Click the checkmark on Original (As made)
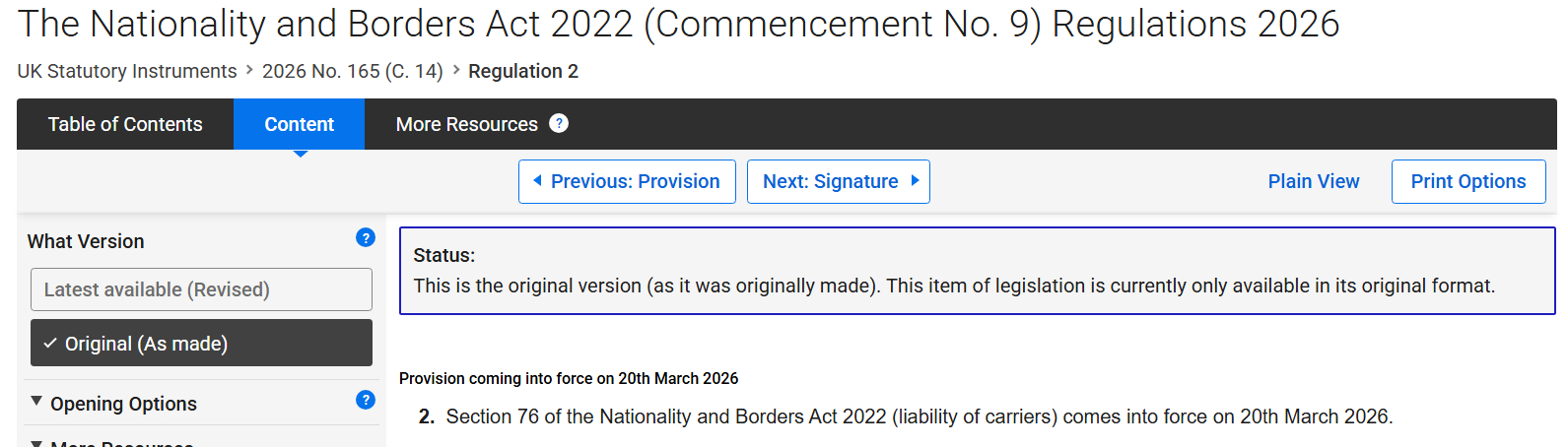This screenshot has width=1568, height=447. pyautogui.click(x=50, y=344)
